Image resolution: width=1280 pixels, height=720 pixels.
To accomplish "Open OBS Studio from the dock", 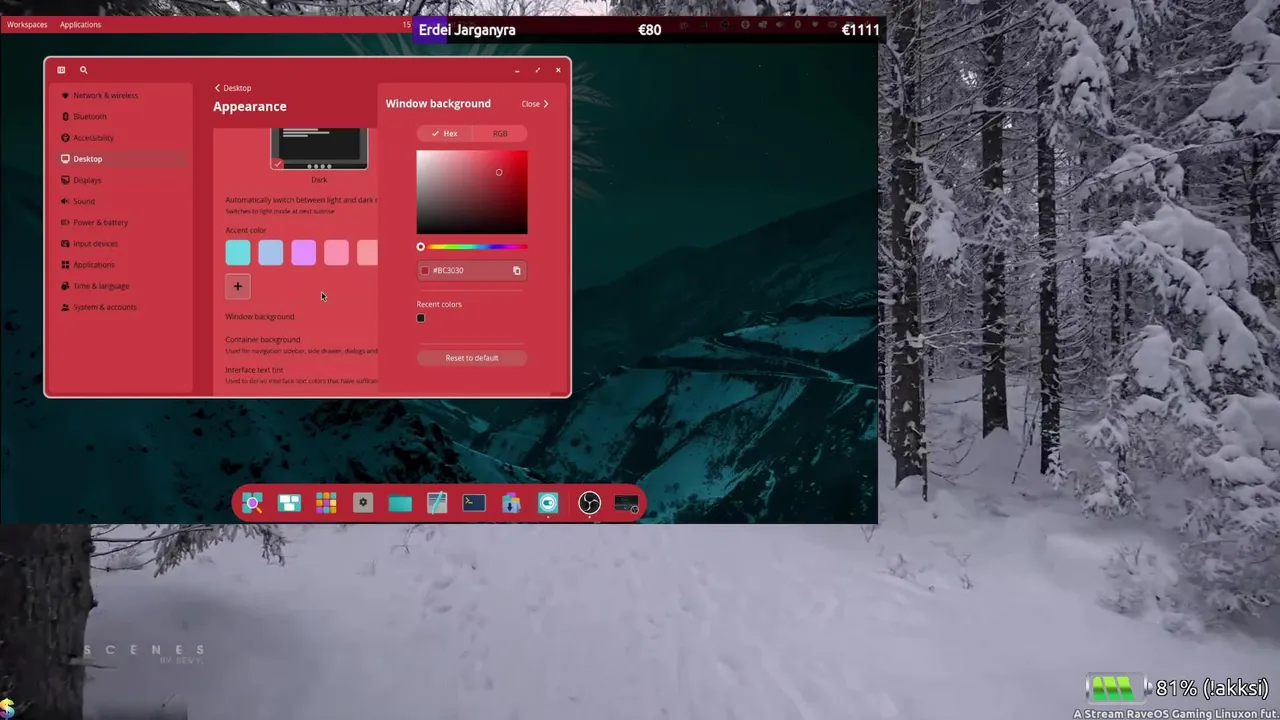I will point(590,503).
